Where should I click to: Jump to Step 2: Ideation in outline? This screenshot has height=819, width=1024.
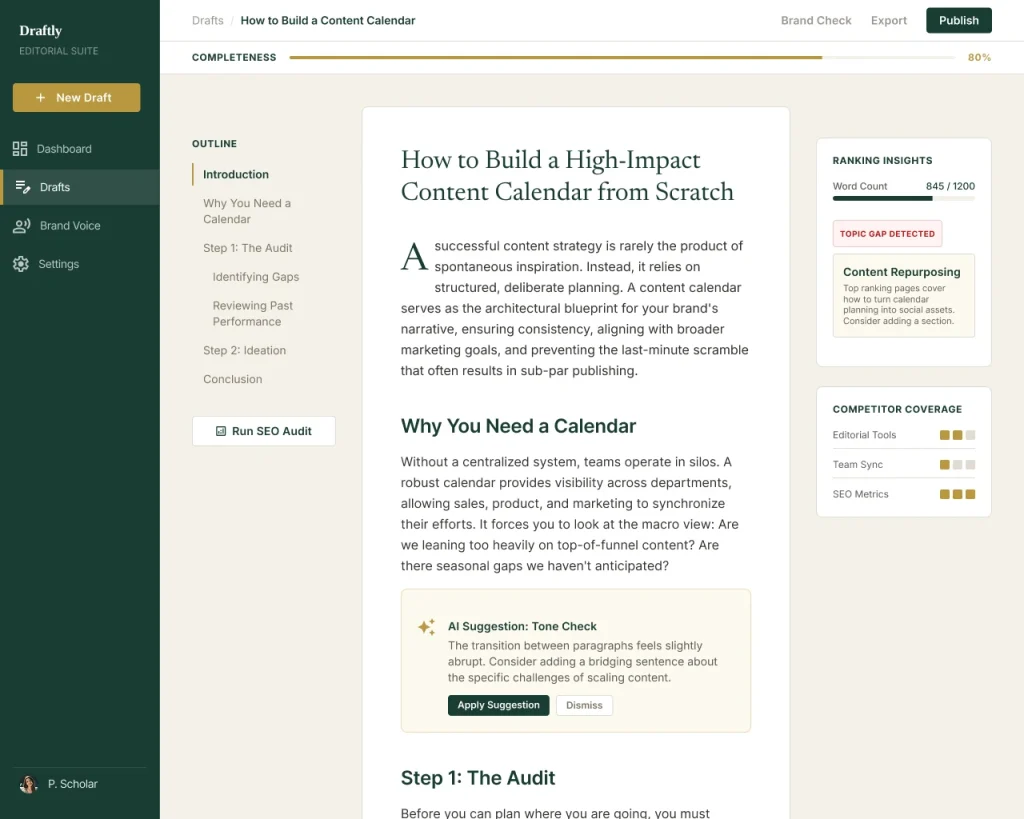(244, 350)
